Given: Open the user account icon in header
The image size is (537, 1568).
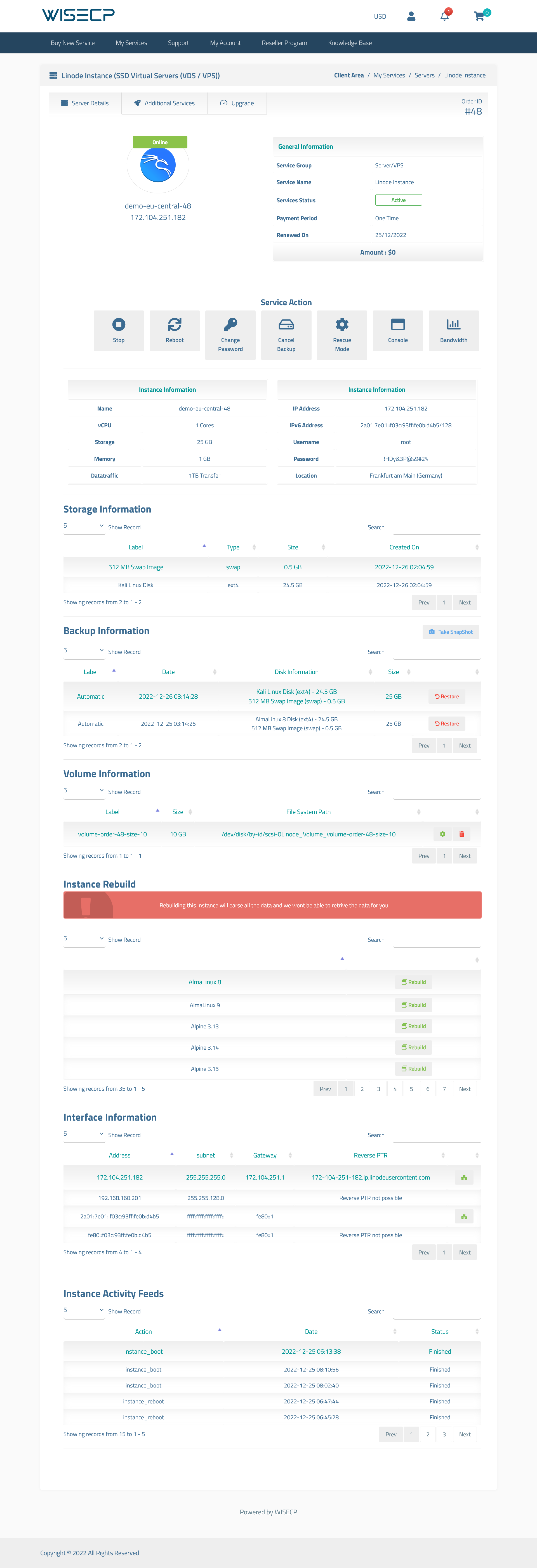Looking at the screenshot, I should [411, 16].
